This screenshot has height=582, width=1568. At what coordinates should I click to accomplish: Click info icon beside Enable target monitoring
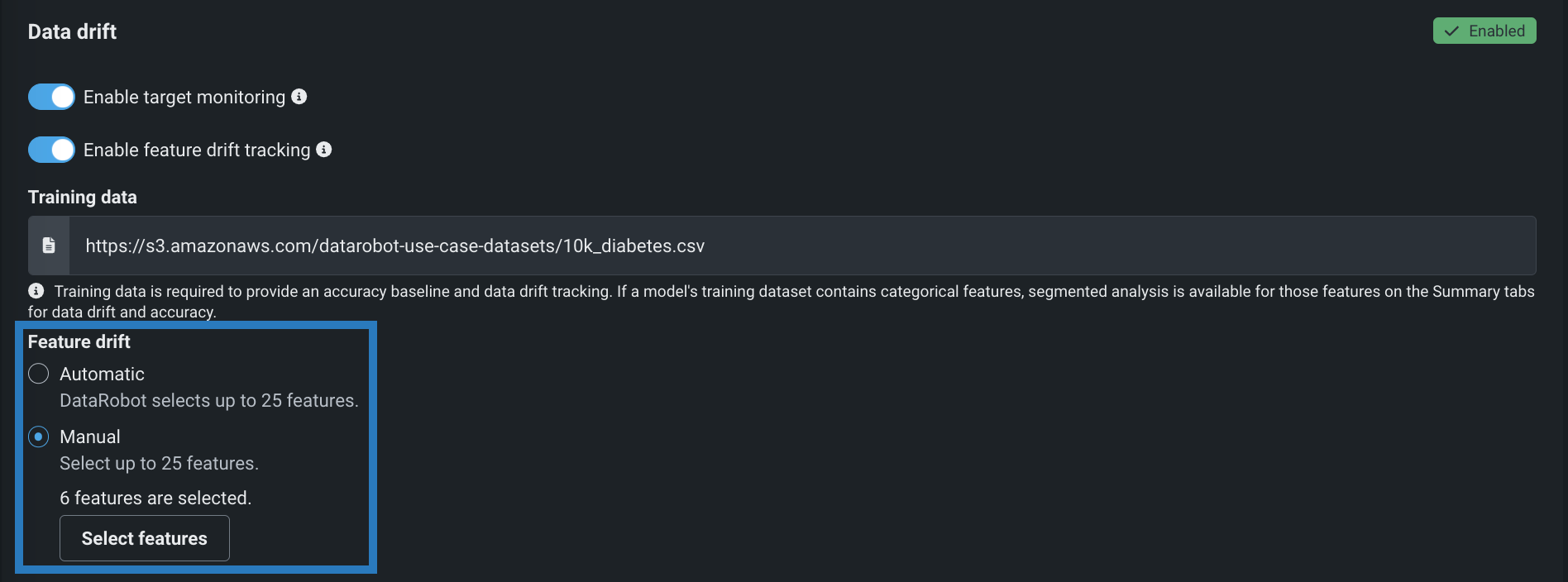pyautogui.click(x=299, y=97)
